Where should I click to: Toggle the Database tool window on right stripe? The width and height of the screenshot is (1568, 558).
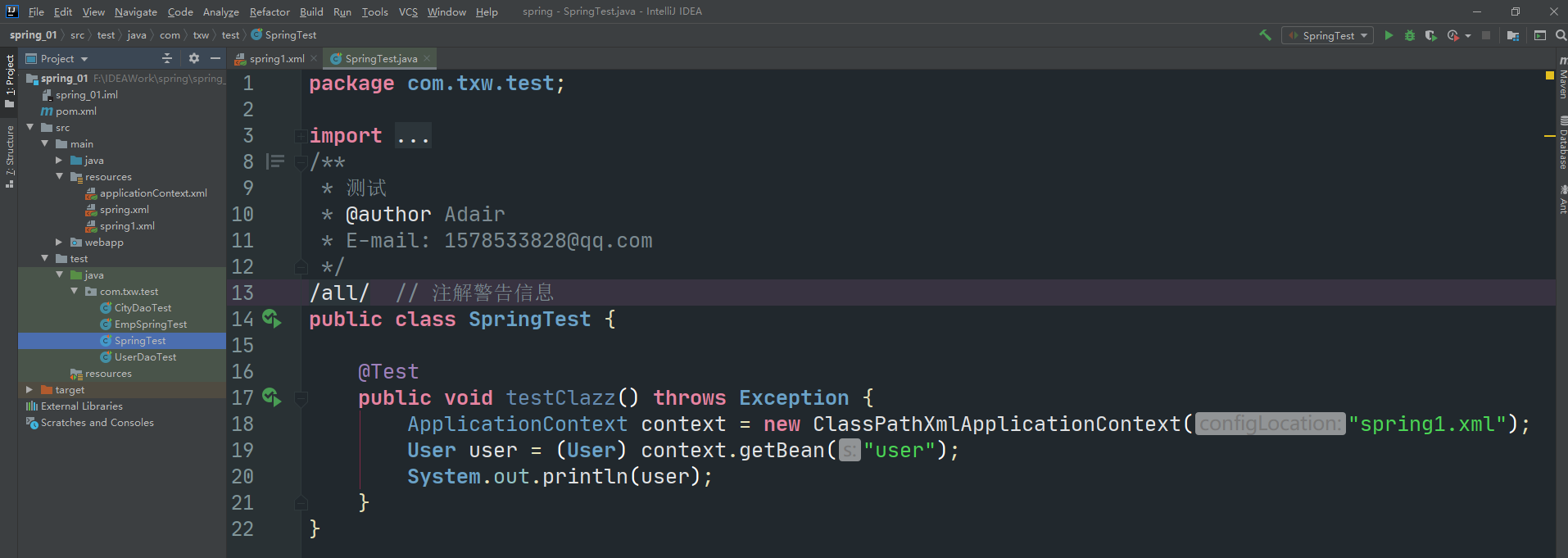(x=1562, y=143)
